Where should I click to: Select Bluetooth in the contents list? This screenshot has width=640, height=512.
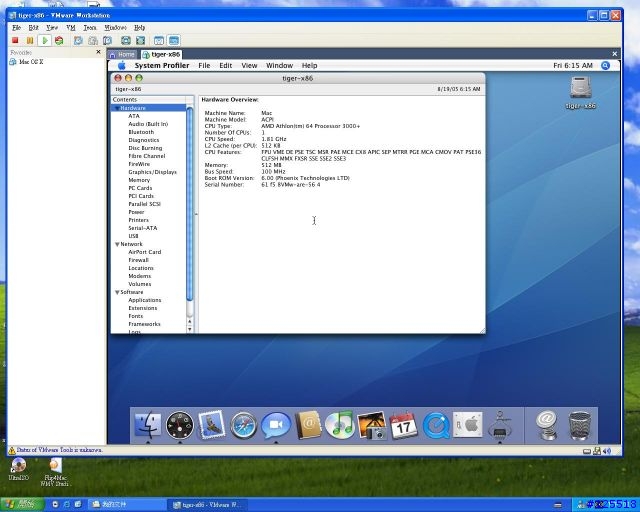tap(141, 132)
